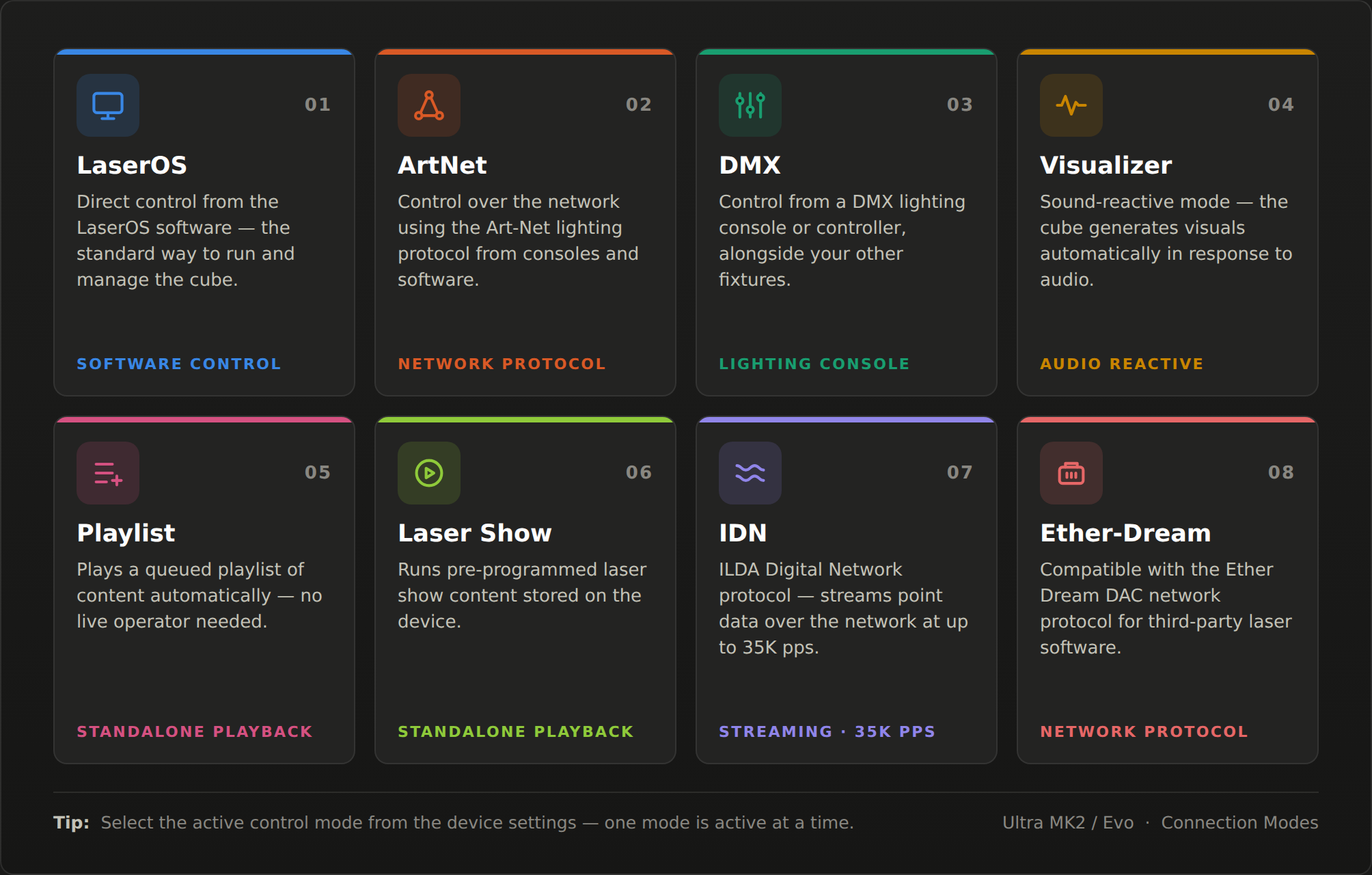Click STANDALONE PLAYBACK tag on Playlist card

point(195,731)
